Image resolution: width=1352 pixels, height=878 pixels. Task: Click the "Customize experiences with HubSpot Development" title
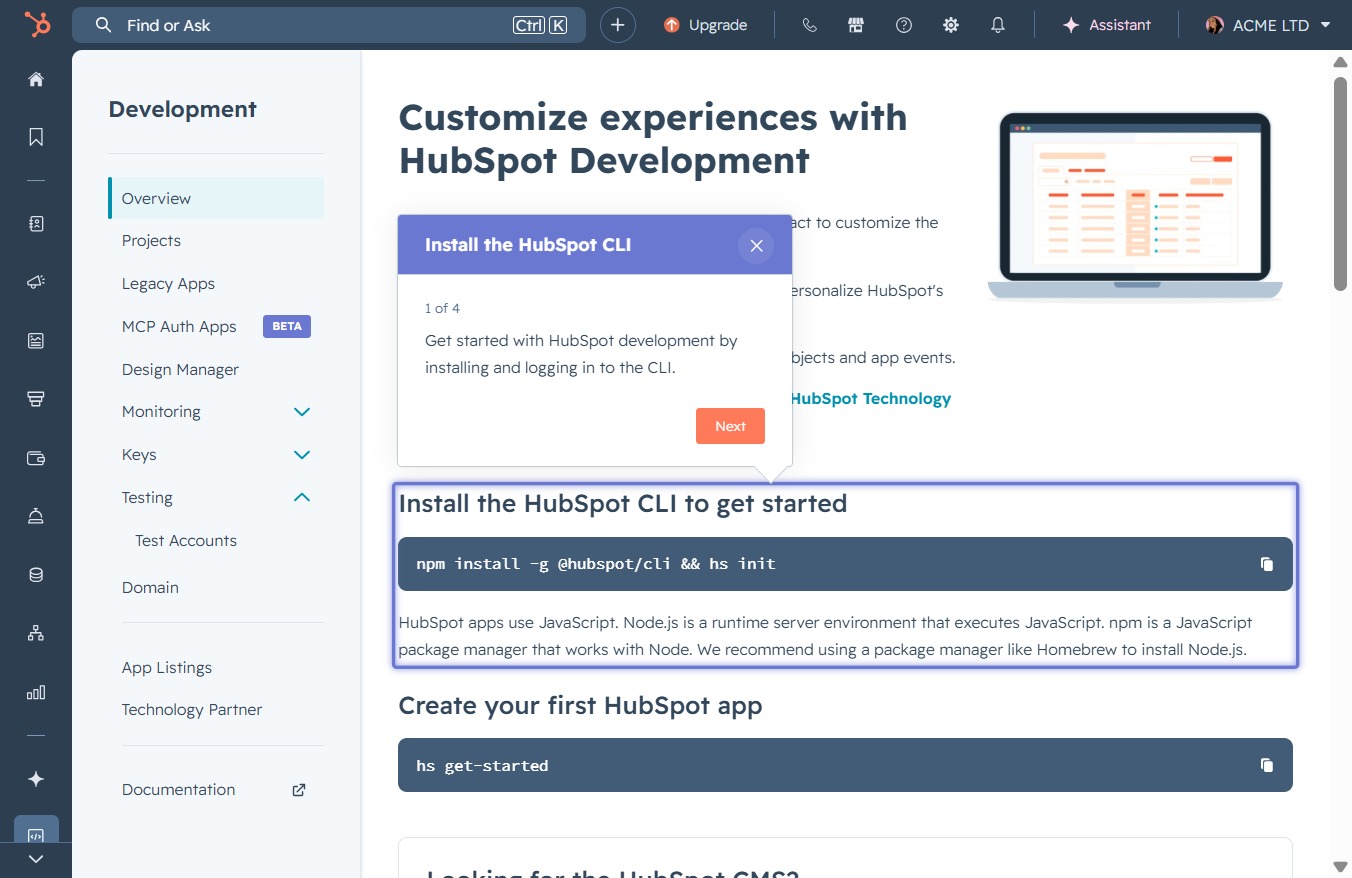(x=653, y=139)
